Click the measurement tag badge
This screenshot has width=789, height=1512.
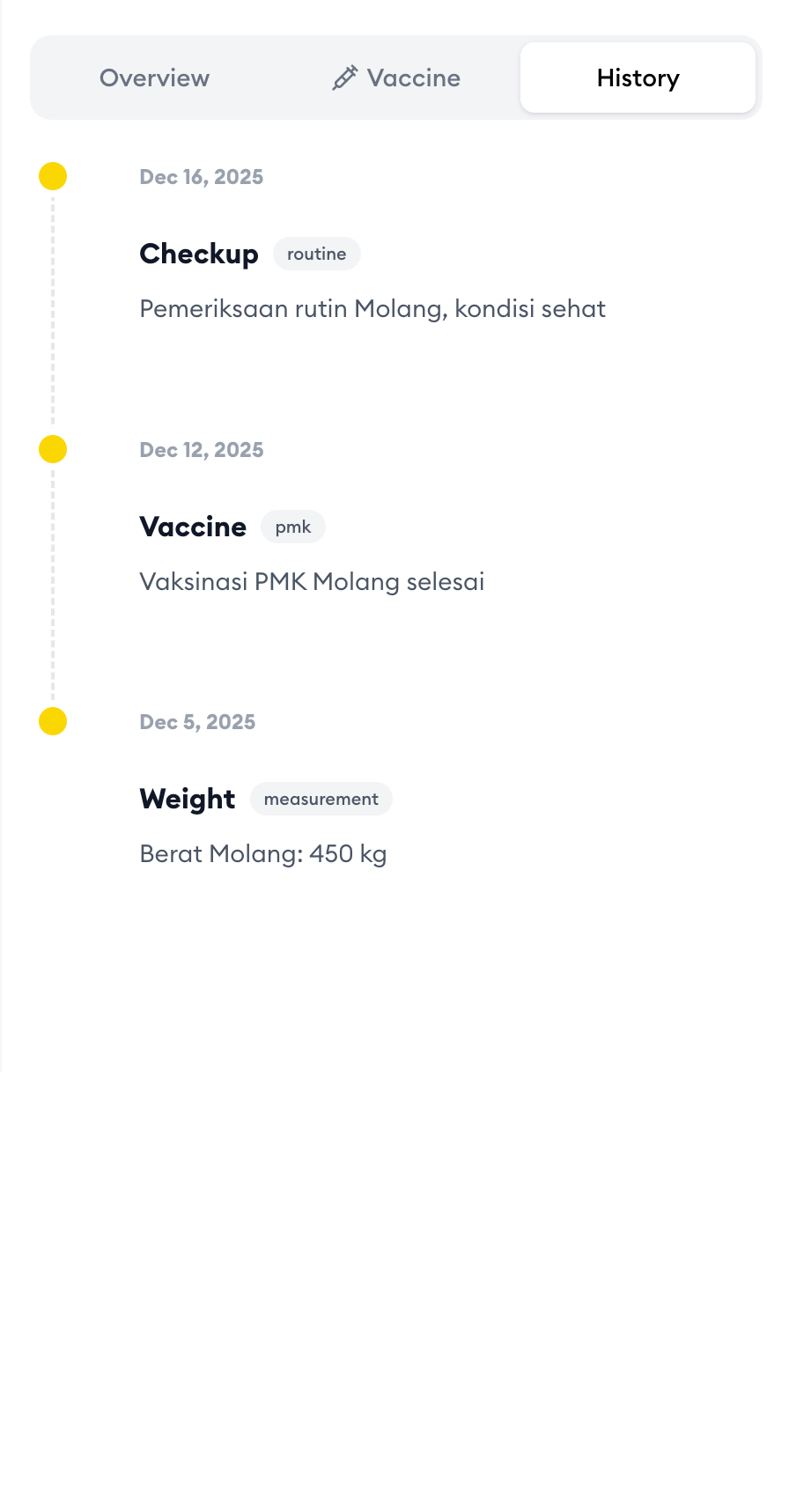point(321,799)
